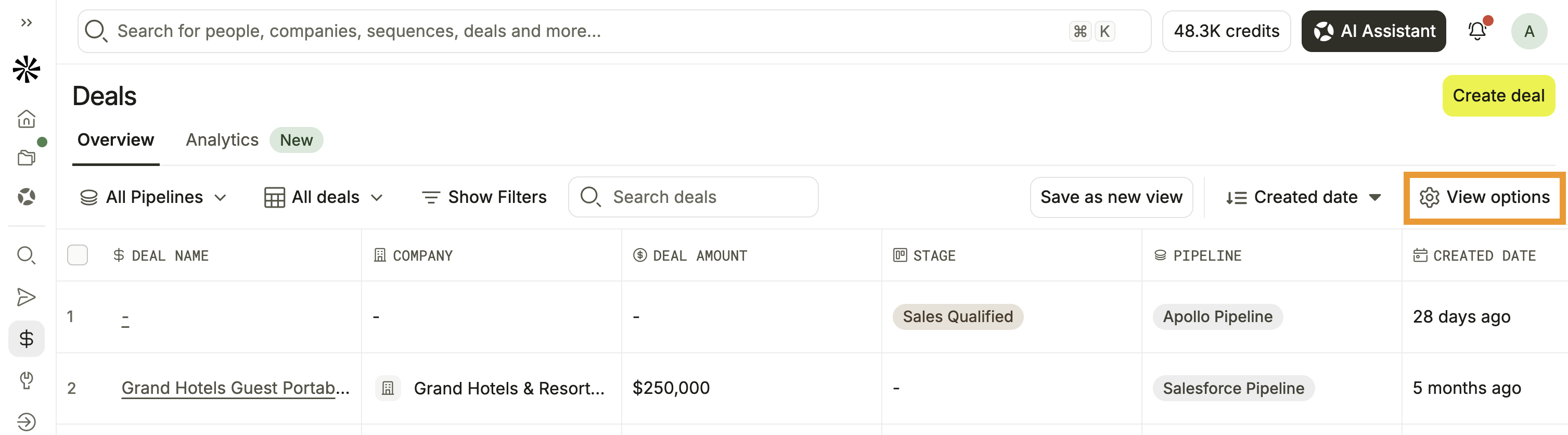This screenshot has height=435, width=1568.
Task: Select the dollar sign Deals sidebar icon
Action: 26,338
